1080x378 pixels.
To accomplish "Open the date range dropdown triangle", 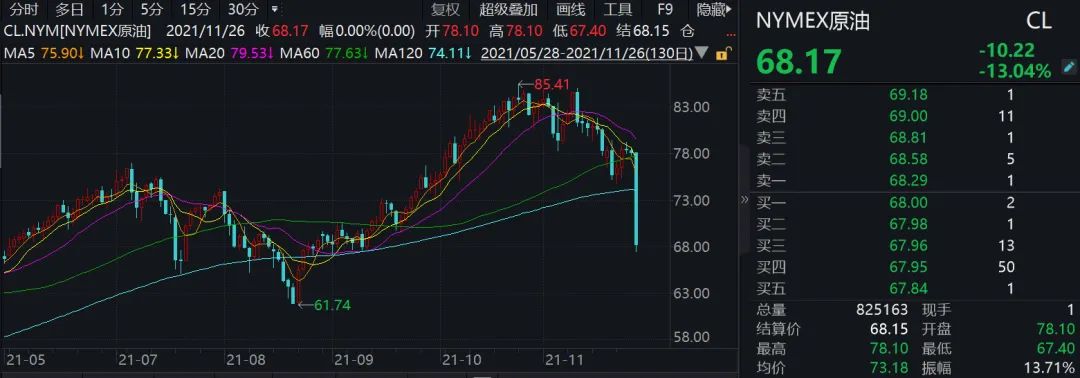I will coord(702,53).
